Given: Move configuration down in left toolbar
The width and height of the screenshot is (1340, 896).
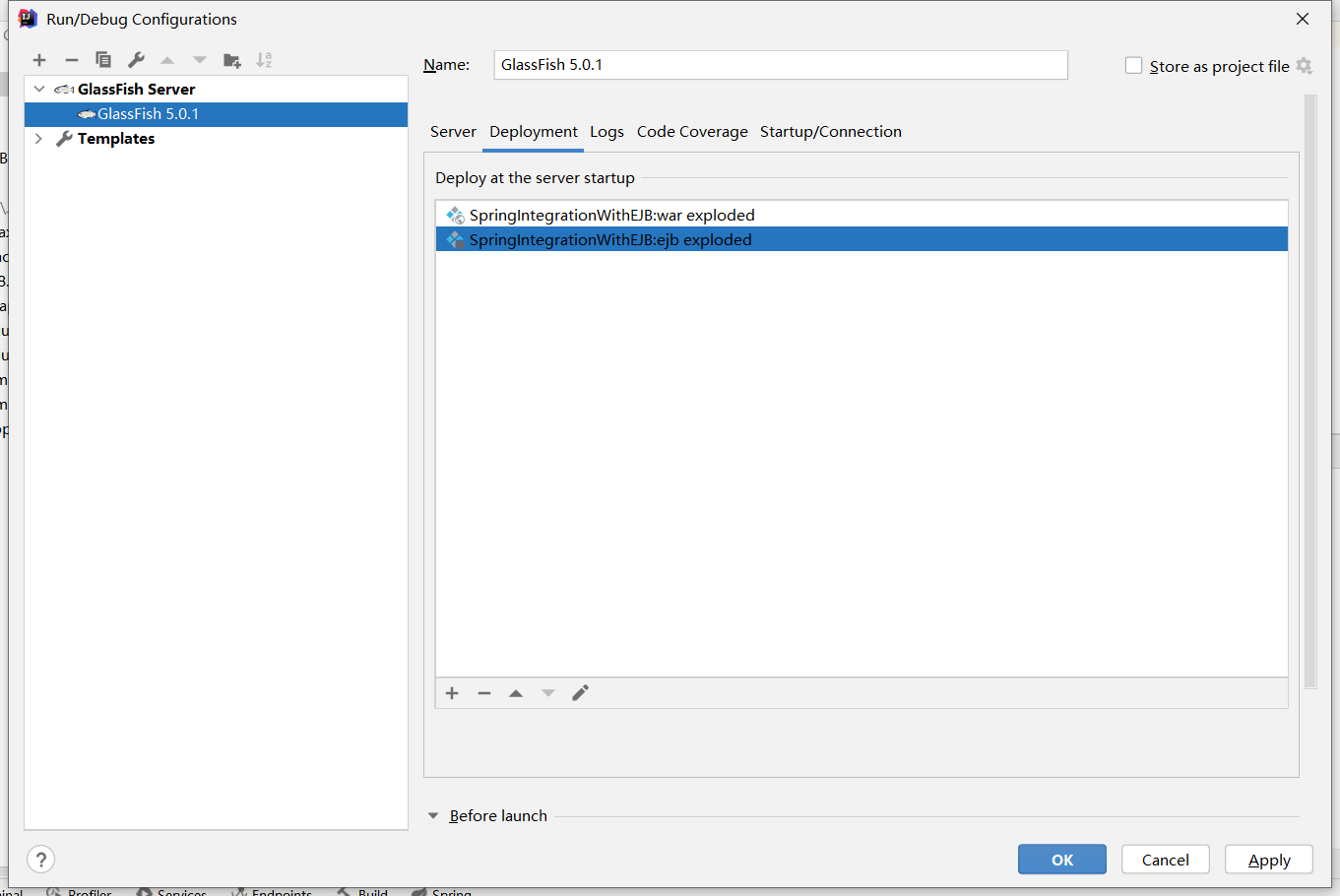Looking at the screenshot, I should 200,60.
